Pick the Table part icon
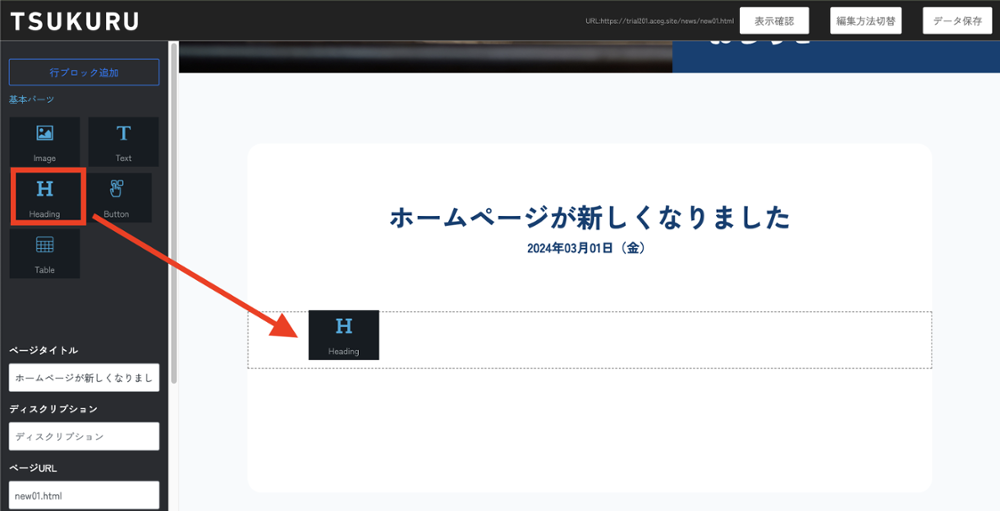Image resolution: width=1000 pixels, height=511 pixels. pos(45,253)
